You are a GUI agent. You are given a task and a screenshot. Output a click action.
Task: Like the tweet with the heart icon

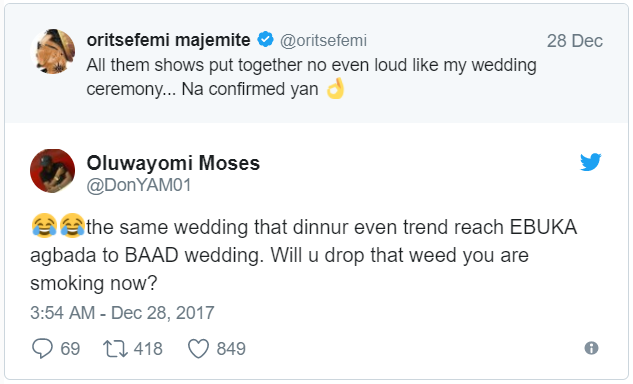point(199,348)
